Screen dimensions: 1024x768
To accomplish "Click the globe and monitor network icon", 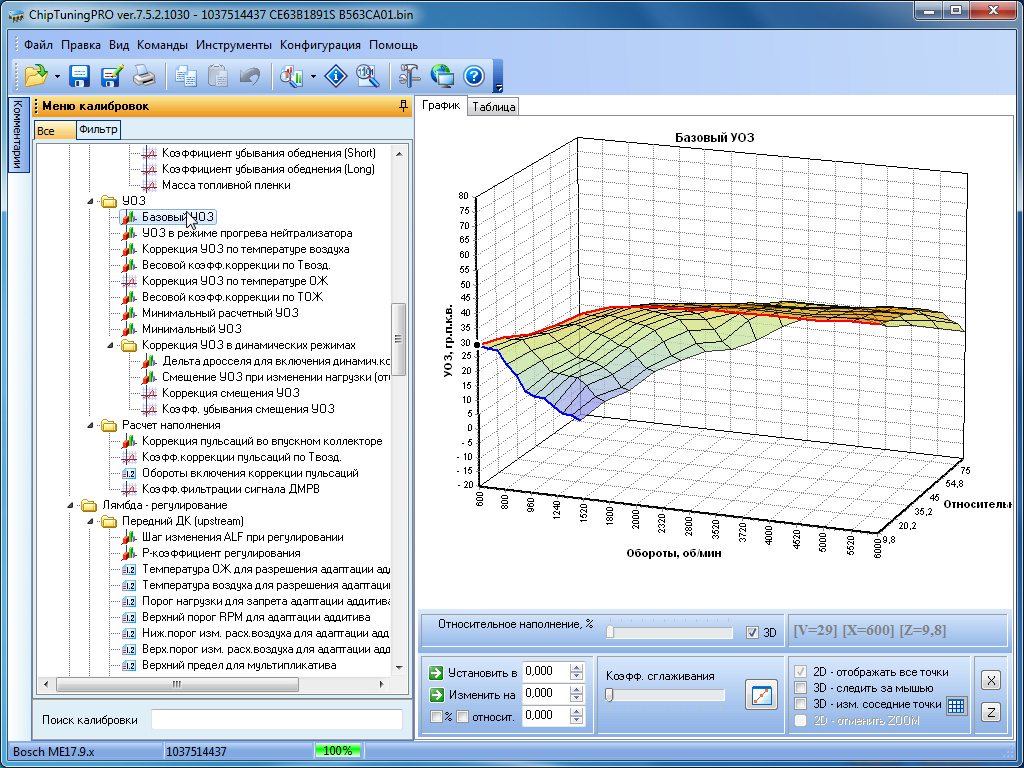I will [442, 76].
